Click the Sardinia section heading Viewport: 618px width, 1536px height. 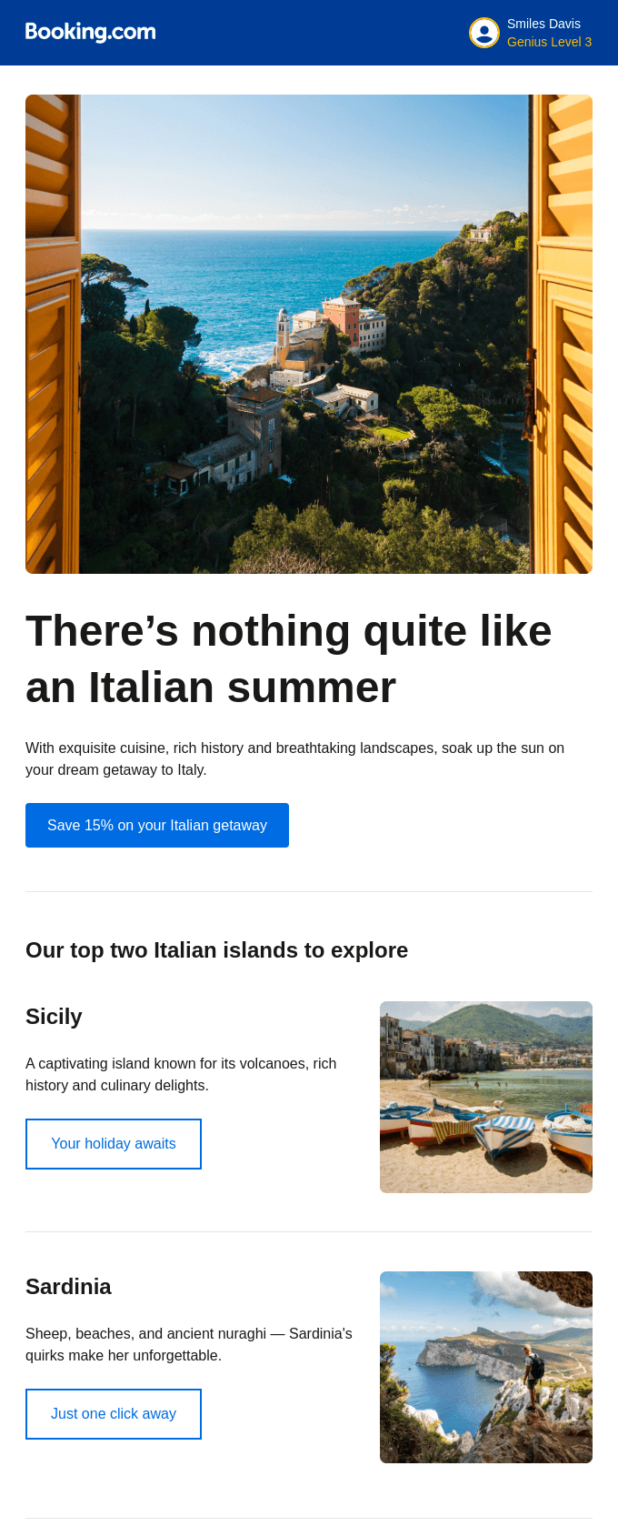(x=69, y=1286)
